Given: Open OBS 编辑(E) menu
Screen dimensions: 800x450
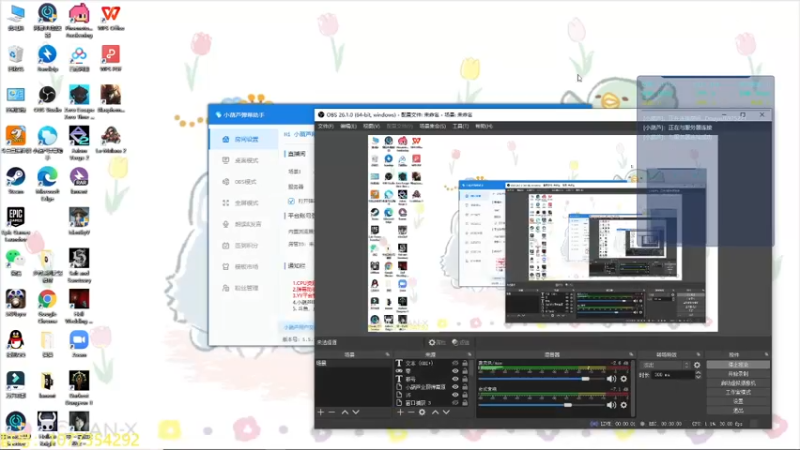Looking at the screenshot, I should click(348, 126).
